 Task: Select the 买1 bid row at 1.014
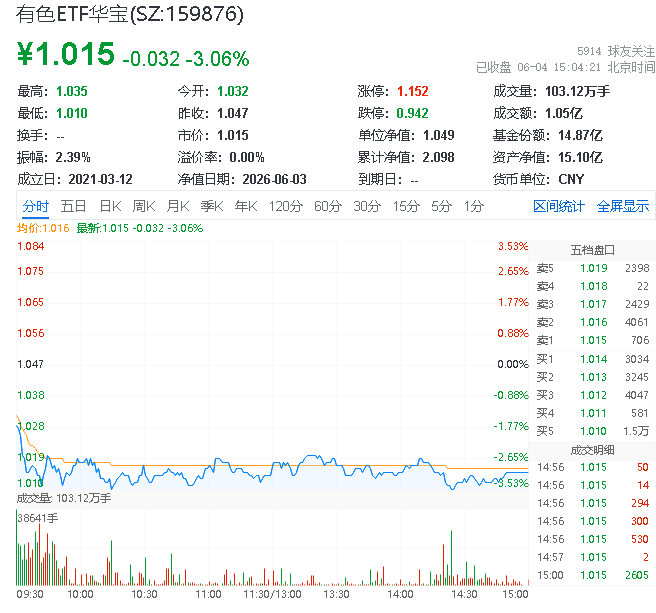(x=593, y=359)
